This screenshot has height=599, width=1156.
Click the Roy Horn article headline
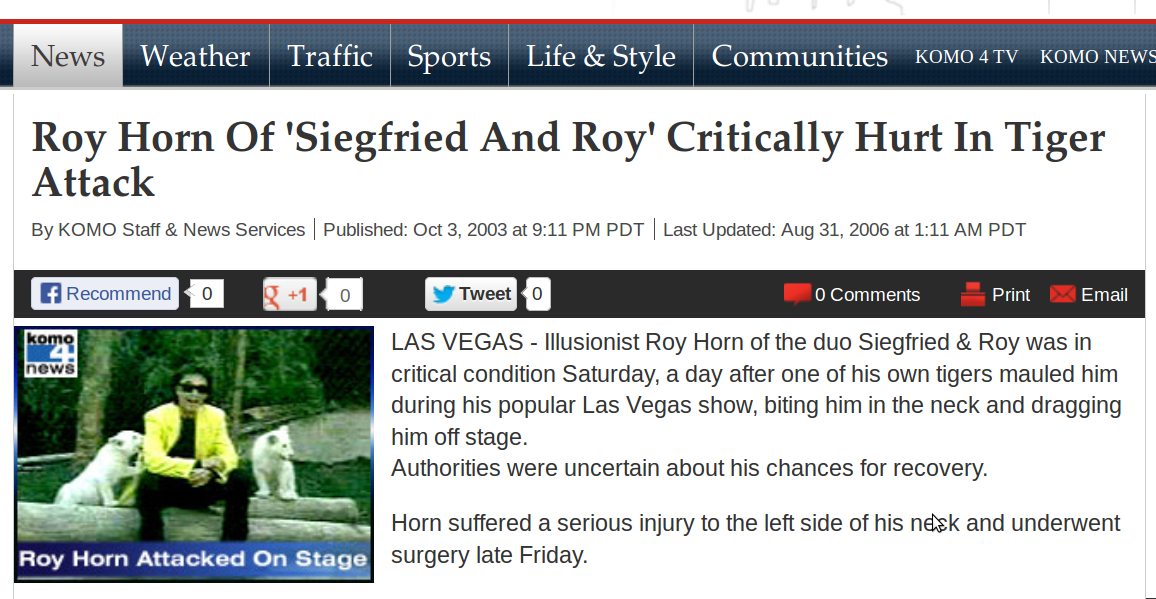click(568, 159)
